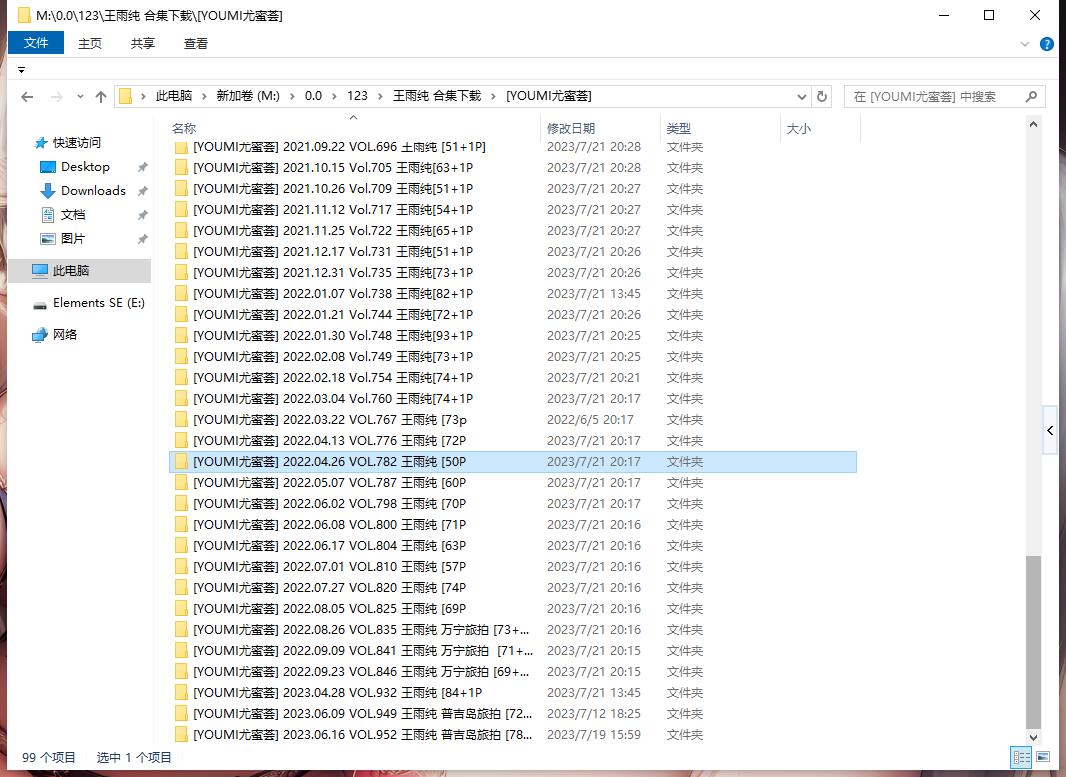The image size is (1066, 777).
Task: Expand the ribbon with chevron arrow
Action: [x=1025, y=44]
